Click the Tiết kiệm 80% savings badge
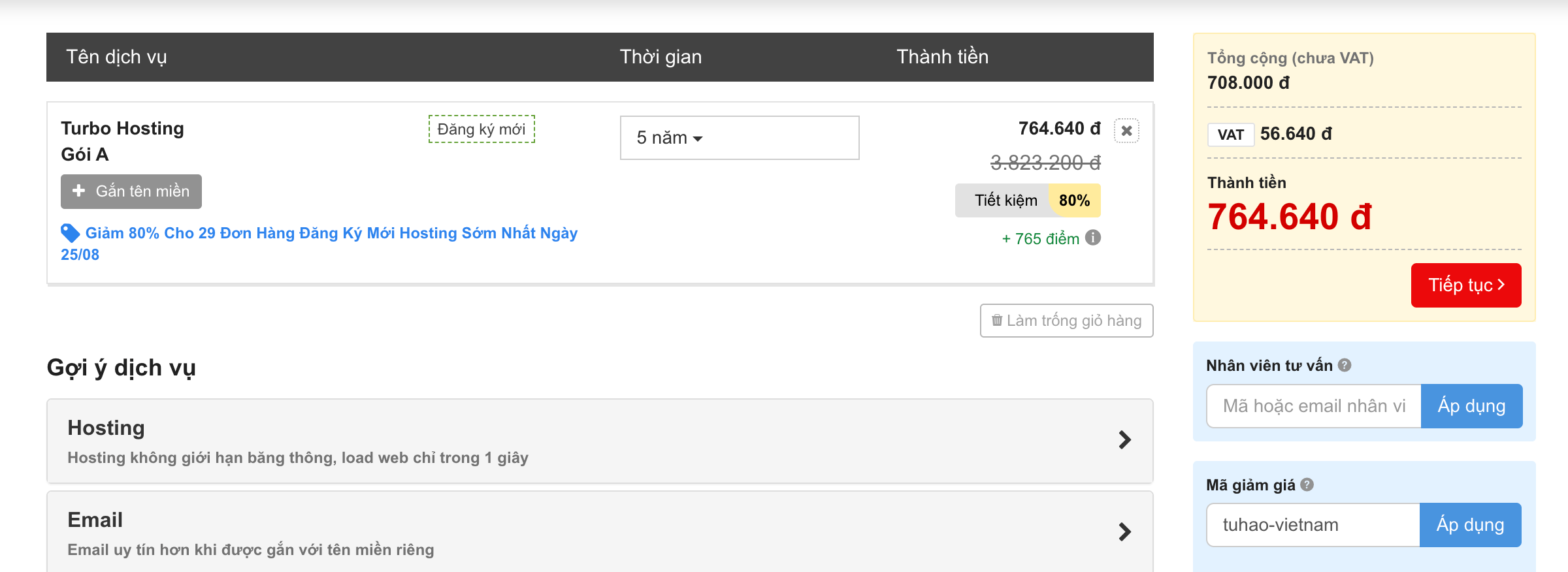Viewport: 1568px width, 572px height. coord(1028,200)
